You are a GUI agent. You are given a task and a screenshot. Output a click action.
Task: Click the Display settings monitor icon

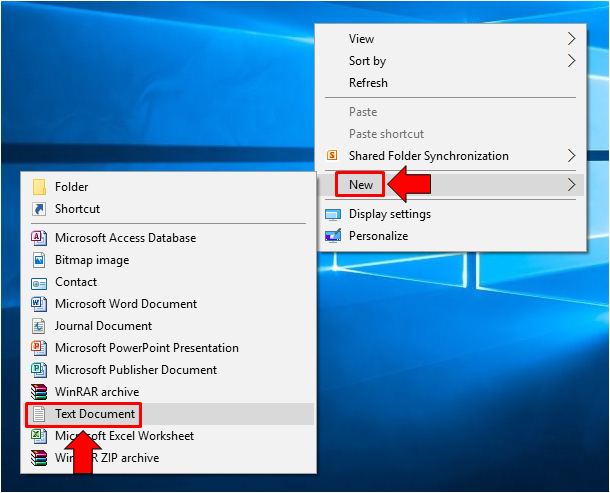[333, 214]
